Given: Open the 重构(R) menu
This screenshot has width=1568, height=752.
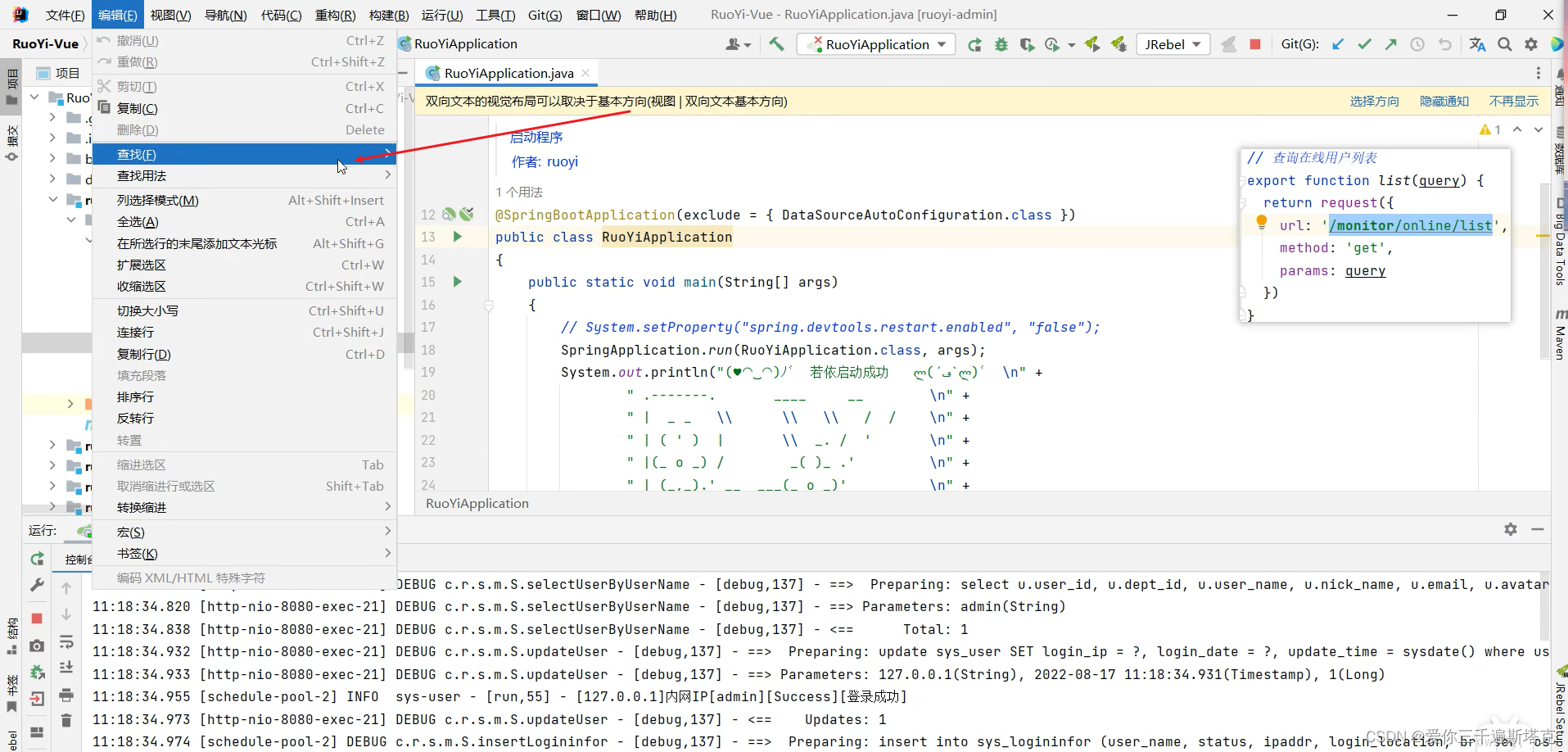Looking at the screenshot, I should [335, 15].
